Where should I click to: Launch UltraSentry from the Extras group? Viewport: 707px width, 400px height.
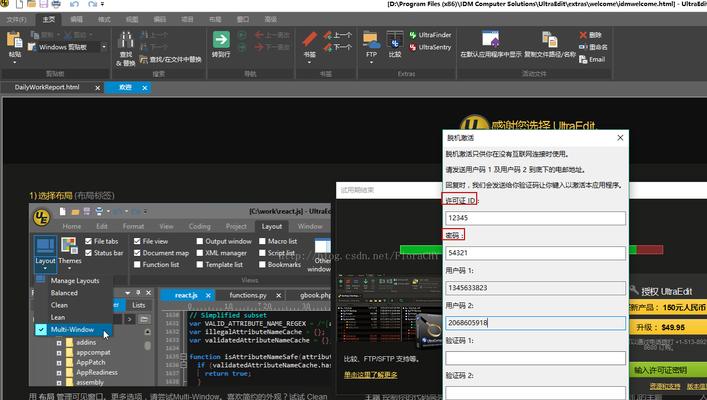(x=430, y=47)
